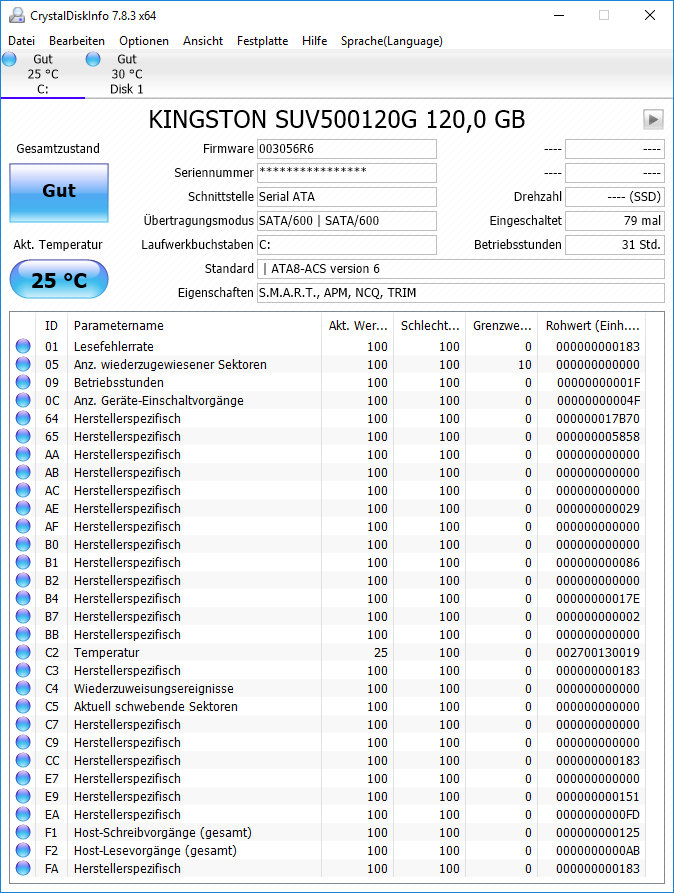Click the Seriennummer field

point(346,173)
